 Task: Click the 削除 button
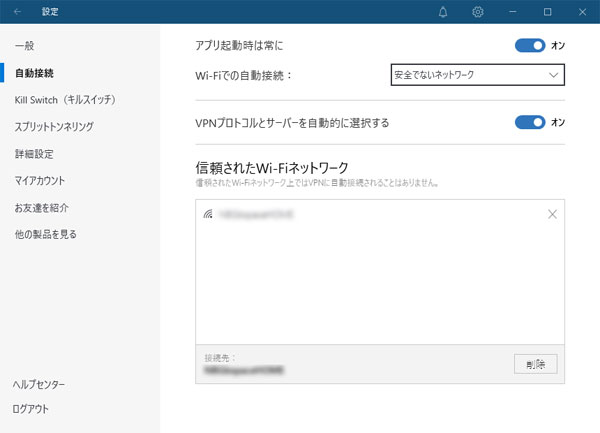click(x=535, y=364)
